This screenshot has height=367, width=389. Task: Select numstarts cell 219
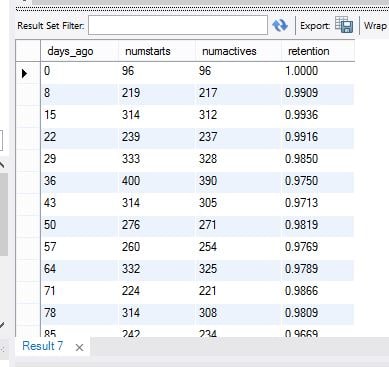point(157,93)
